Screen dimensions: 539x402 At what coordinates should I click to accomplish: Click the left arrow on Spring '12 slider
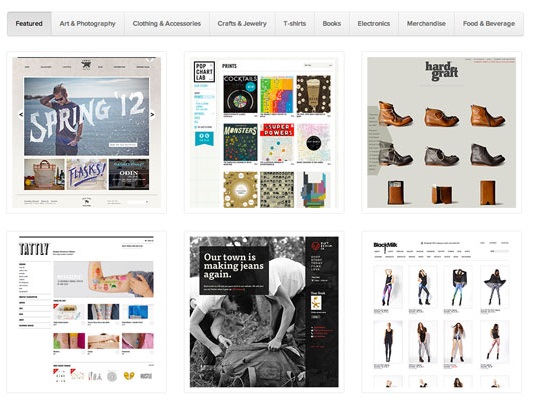tap(21, 115)
